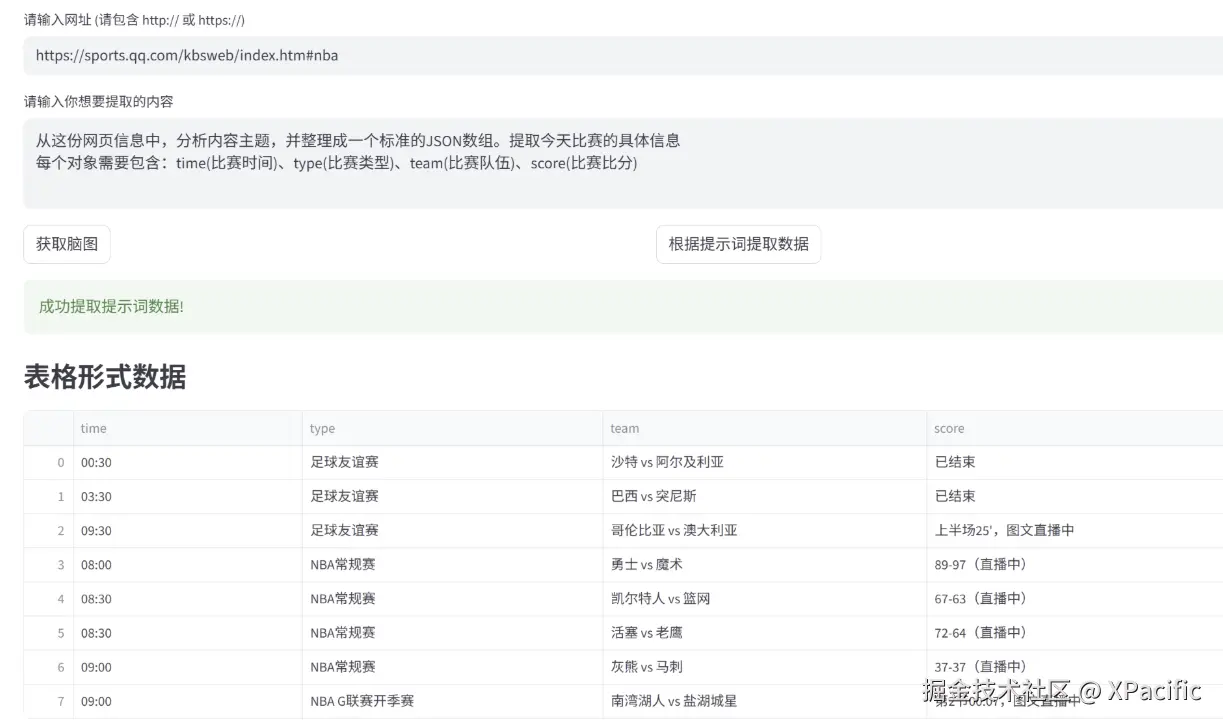Select the 活塞 vs 老鹰 team cell
The height and width of the screenshot is (726, 1223).
pyautogui.click(x=764, y=632)
